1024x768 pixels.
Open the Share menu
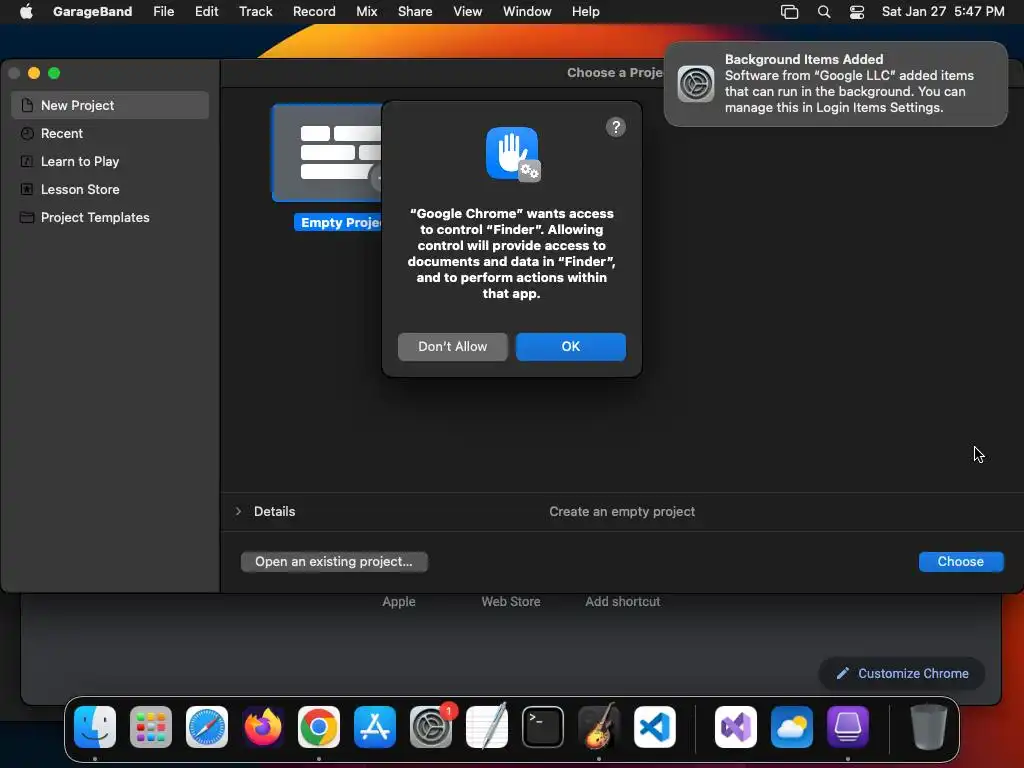[x=415, y=12]
